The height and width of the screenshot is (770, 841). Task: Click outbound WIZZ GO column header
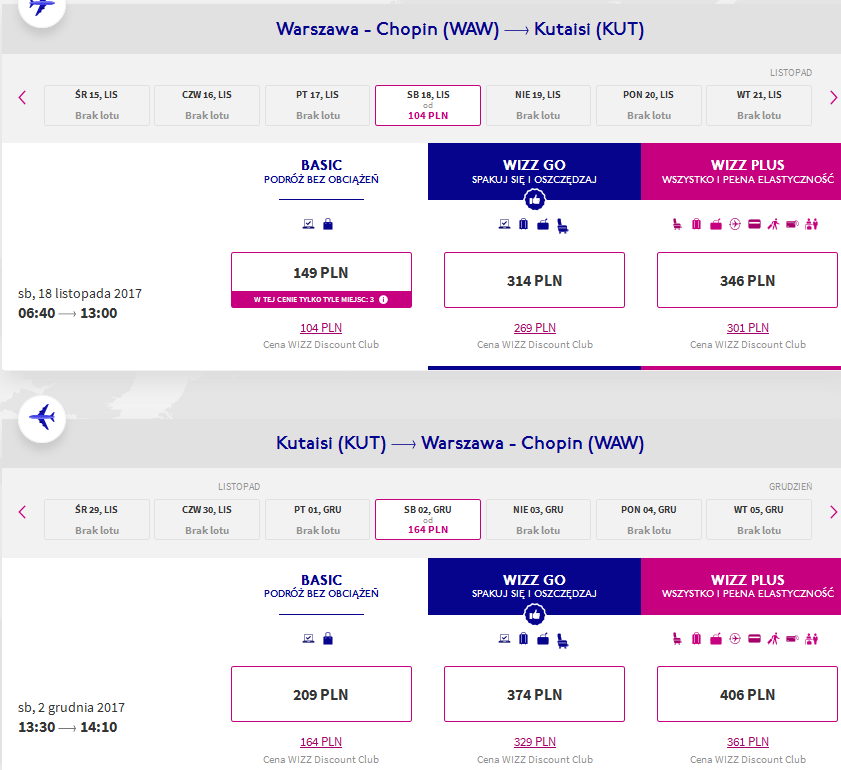(534, 172)
